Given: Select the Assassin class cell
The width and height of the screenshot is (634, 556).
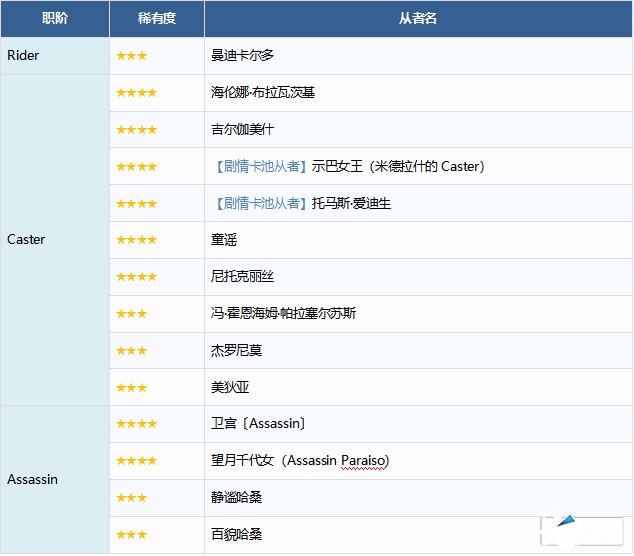Looking at the screenshot, I should [33, 479].
